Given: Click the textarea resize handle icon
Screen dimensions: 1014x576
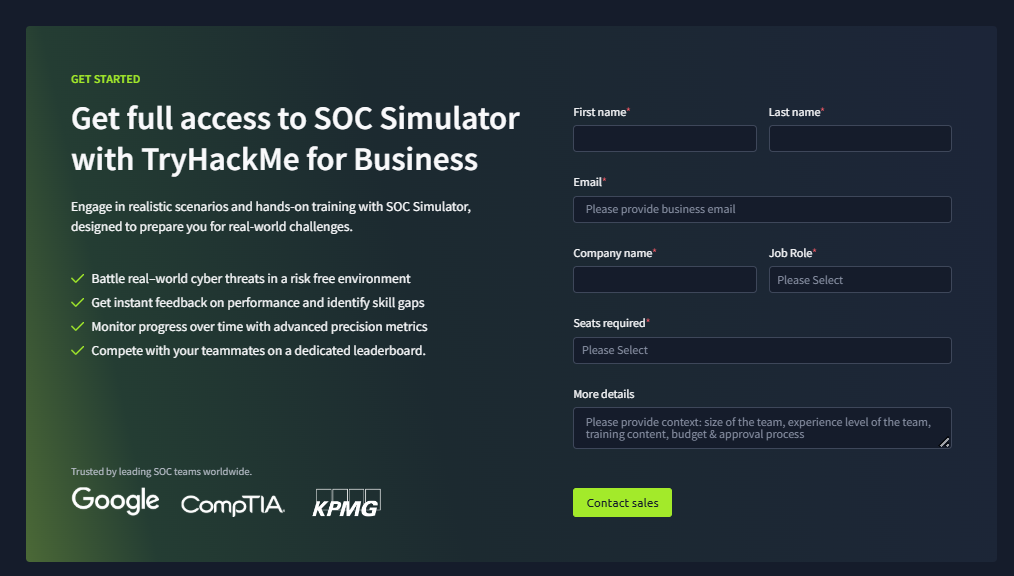Looking at the screenshot, I should click(945, 442).
